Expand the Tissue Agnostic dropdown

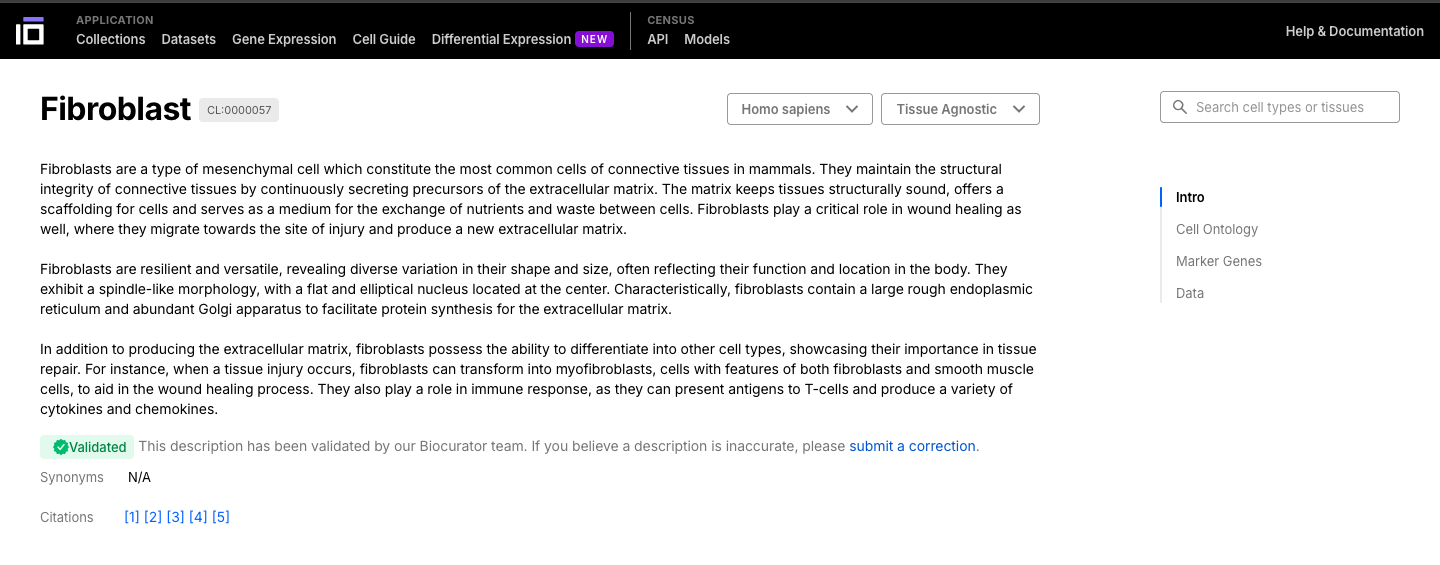(x=959, y=109)
